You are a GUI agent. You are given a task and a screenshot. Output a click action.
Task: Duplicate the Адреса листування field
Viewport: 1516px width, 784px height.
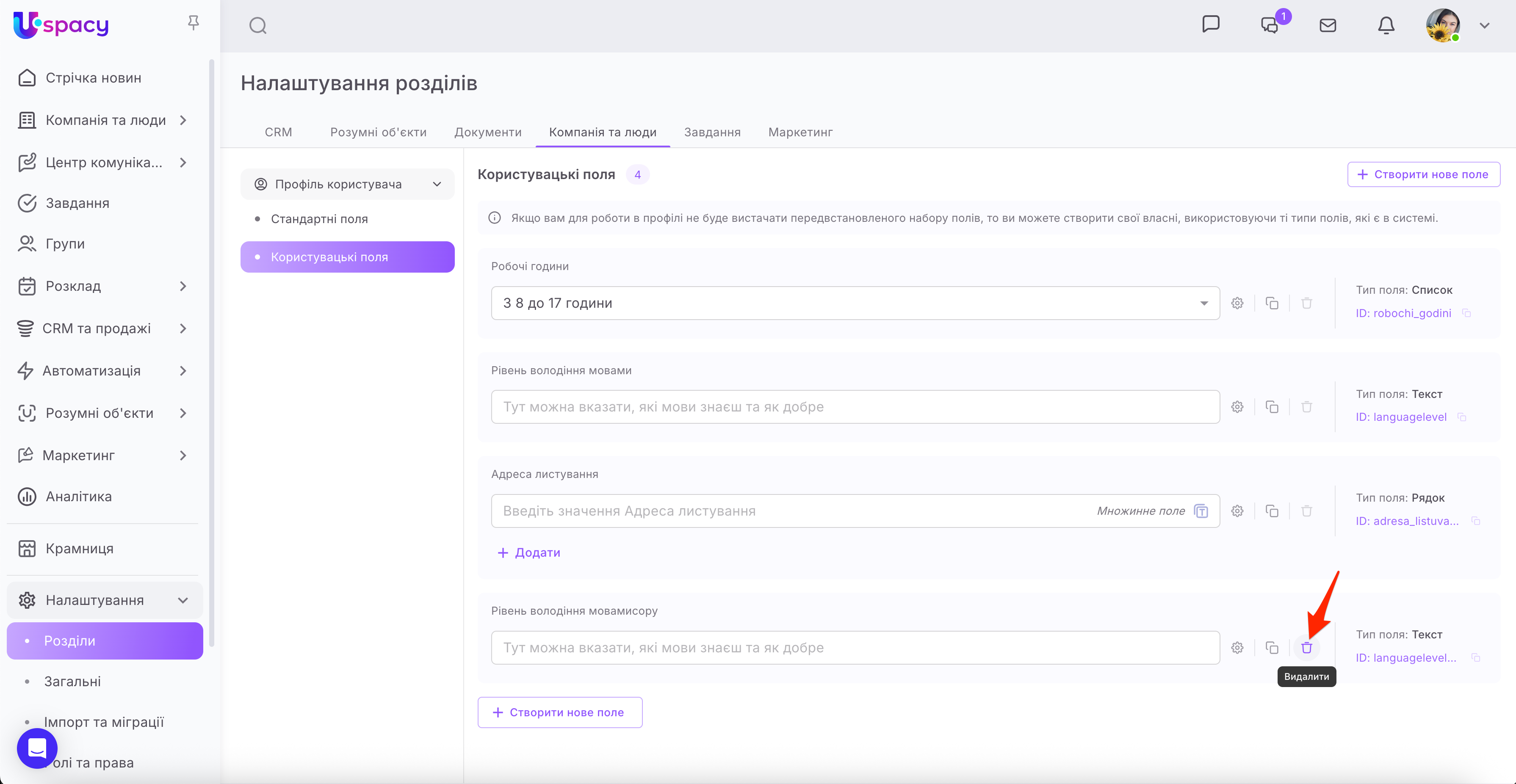[x=1272, y=511]
